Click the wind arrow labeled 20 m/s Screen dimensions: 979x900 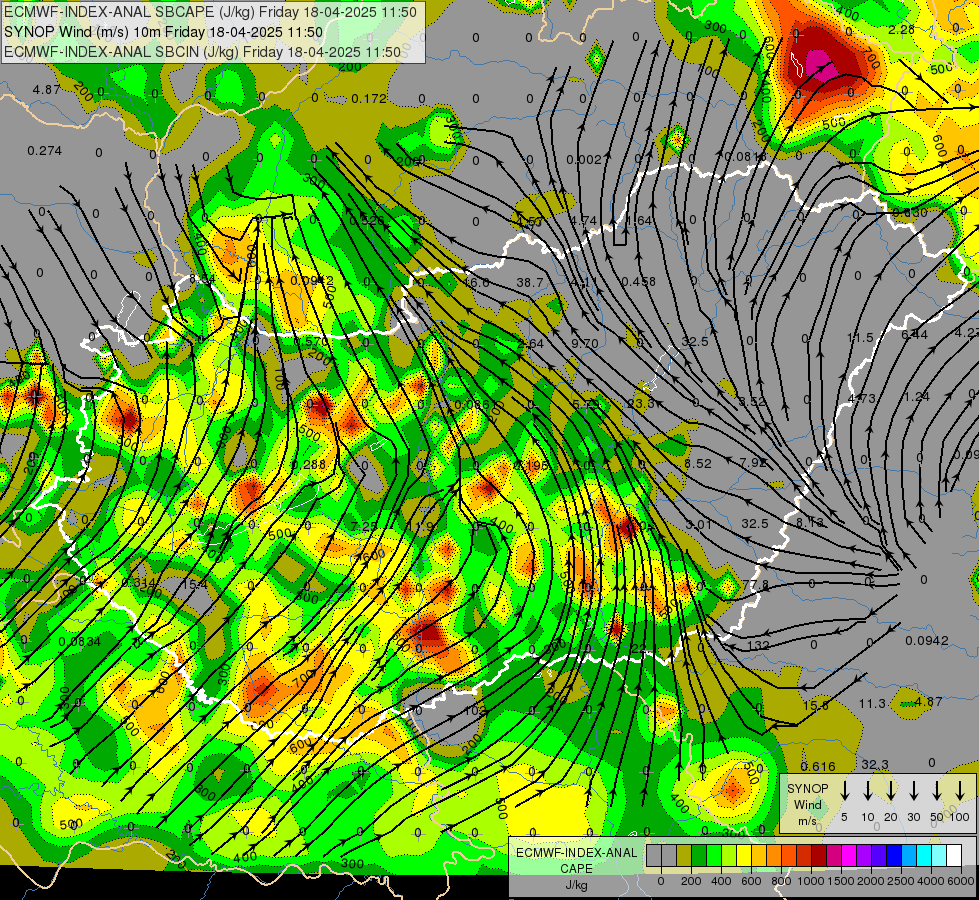pyautogui.click(x=890, y=791)
